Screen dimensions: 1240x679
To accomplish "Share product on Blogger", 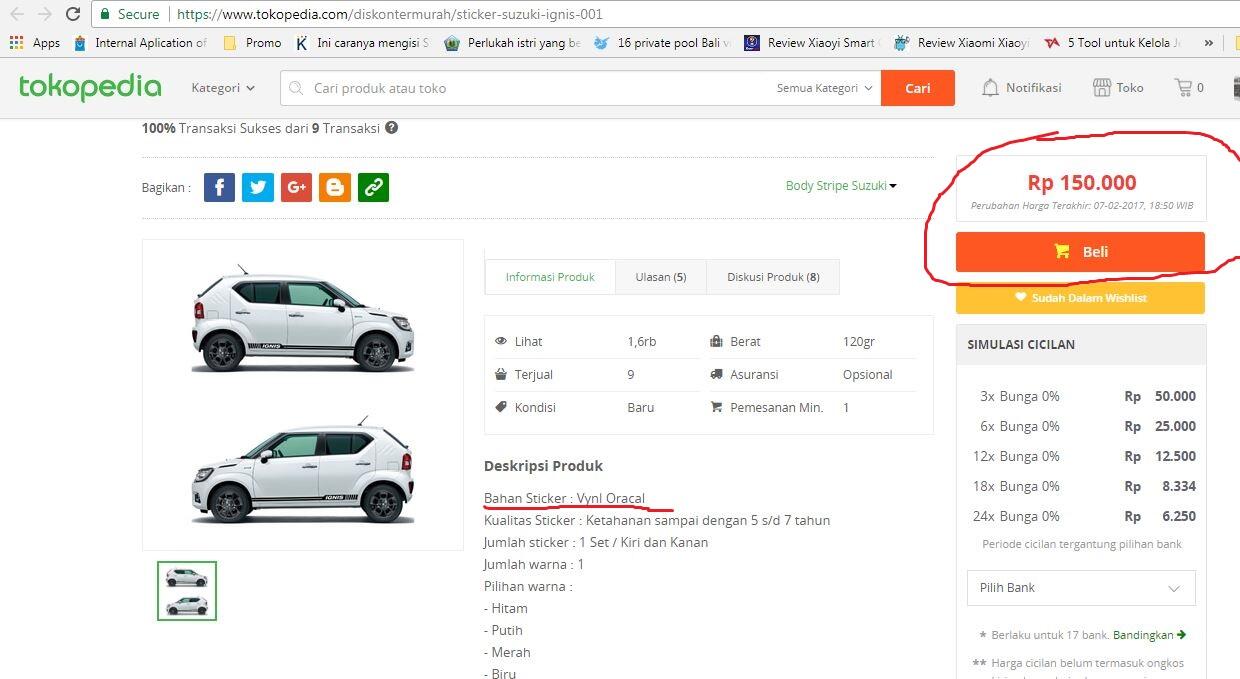I will click(335, 187).
